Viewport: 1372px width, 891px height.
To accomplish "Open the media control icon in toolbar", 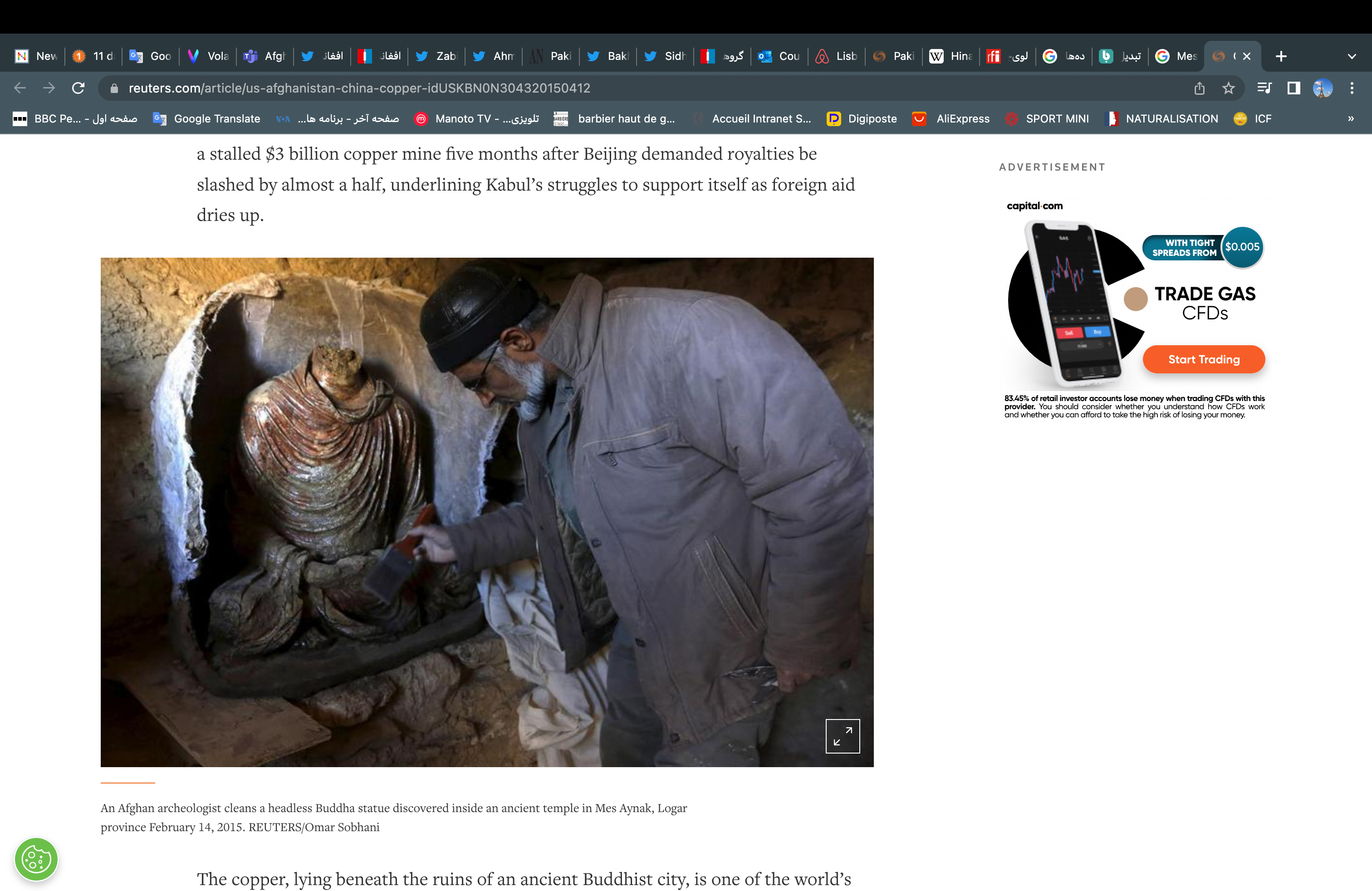I will tap(1264, 88).
